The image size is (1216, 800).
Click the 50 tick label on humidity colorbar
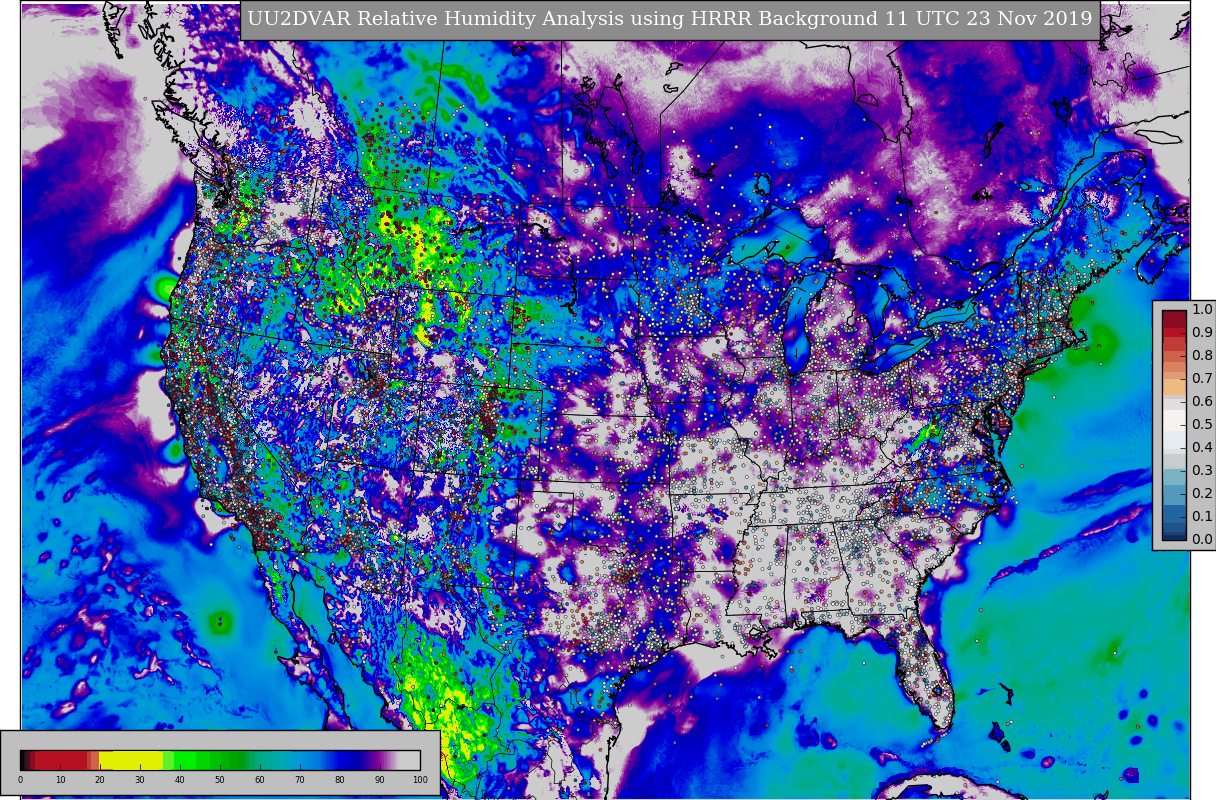(x=220, y=780)
